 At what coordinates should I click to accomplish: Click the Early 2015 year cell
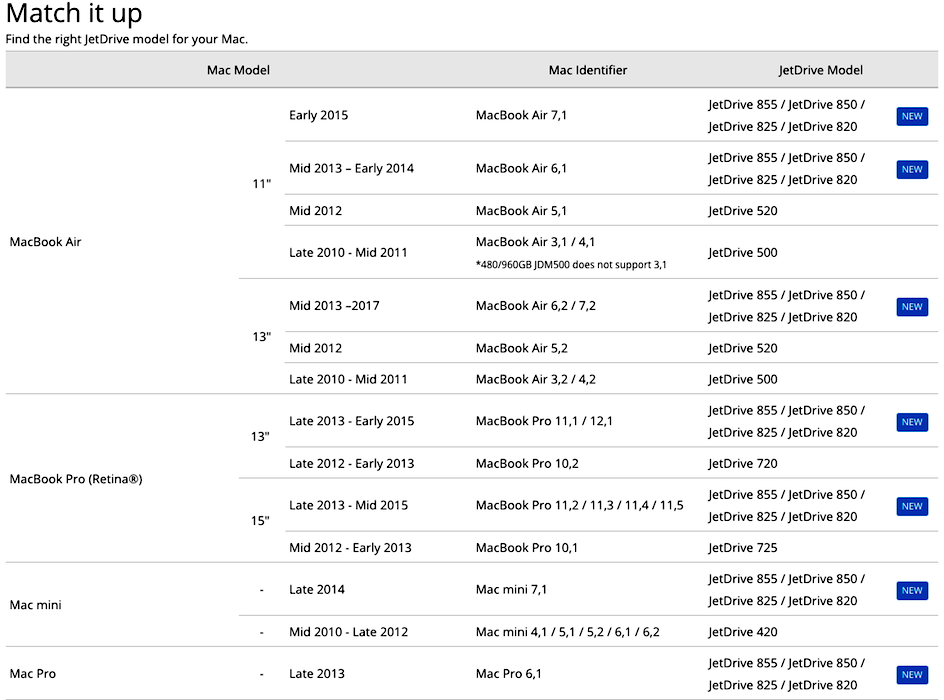318,115
